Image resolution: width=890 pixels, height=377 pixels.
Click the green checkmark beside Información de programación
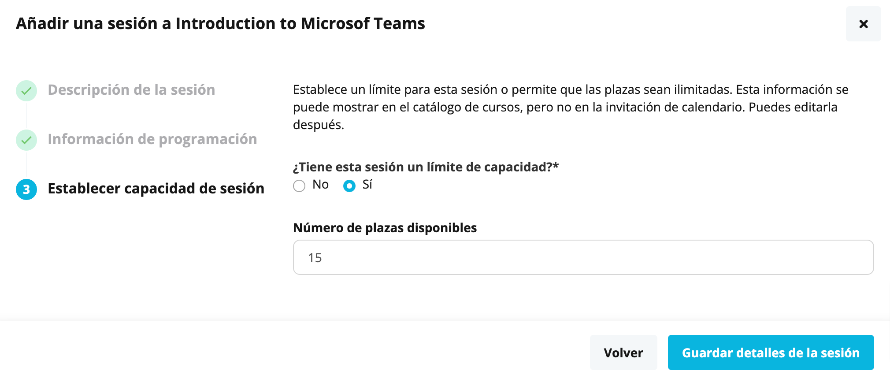click(x=26, y=140)
